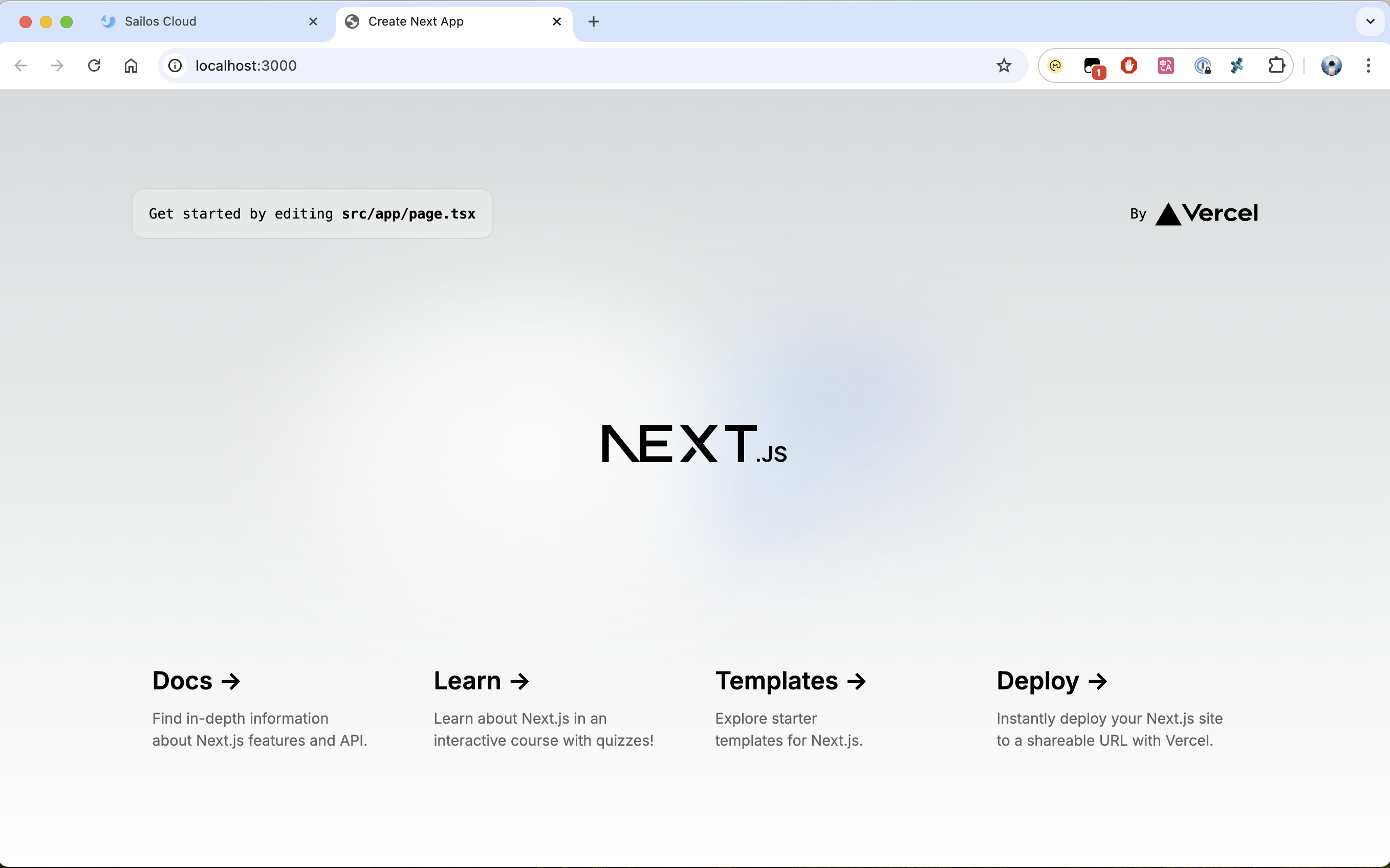Click the home button icon
The height and width of the screenshot is (868, 1390).
pos(131,66)
